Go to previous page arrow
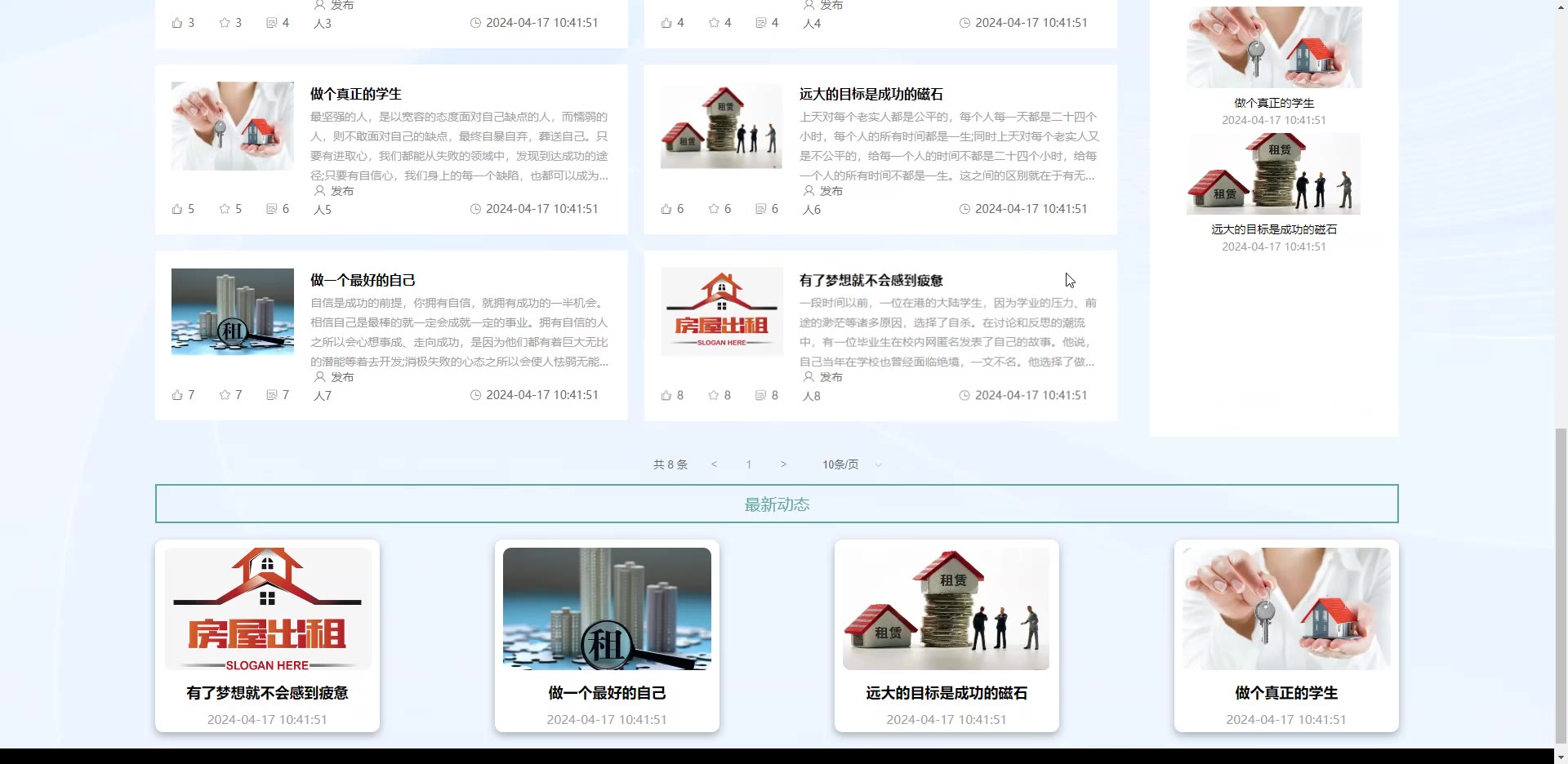The width and height of the screenshot is (1568, 764). tap(714, 464)
